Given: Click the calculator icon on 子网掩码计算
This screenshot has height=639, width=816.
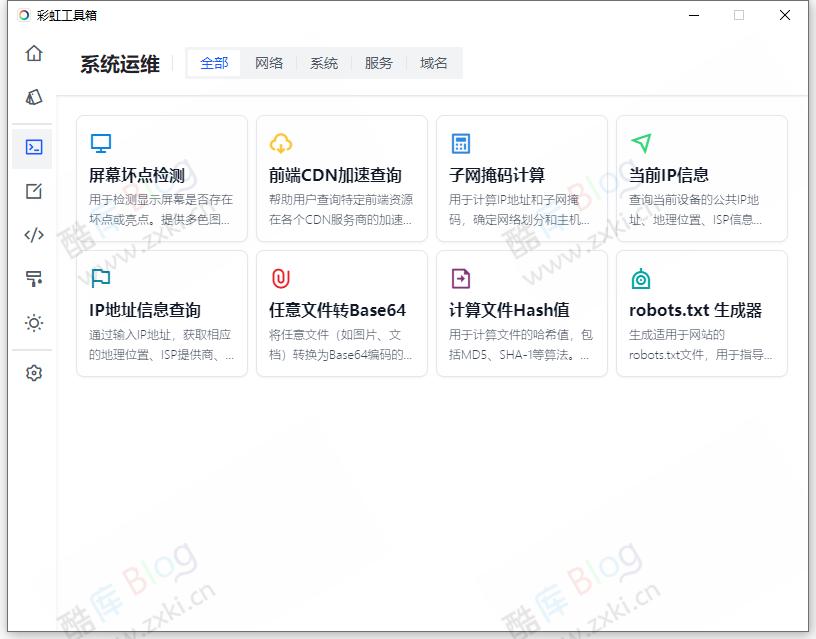Looking at the screenshot, I should click(460, 142).
